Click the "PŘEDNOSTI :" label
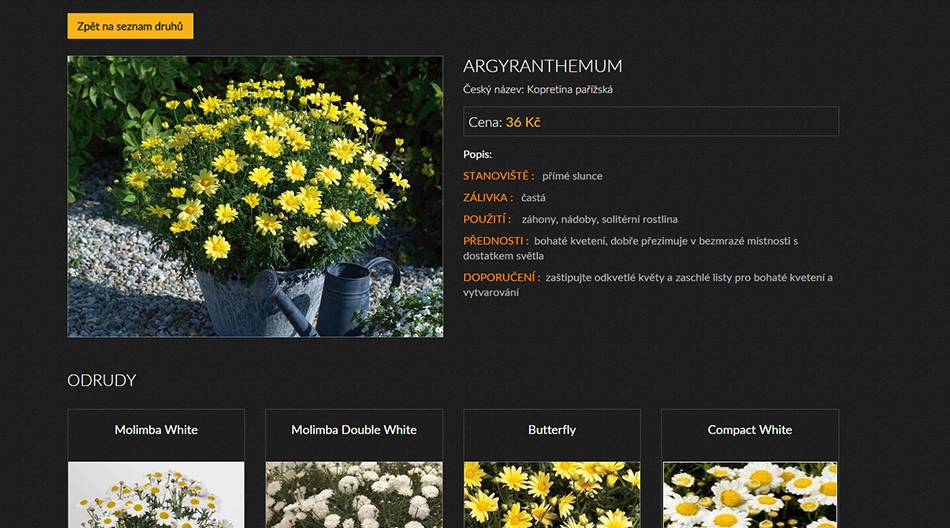 pos(496,241)
